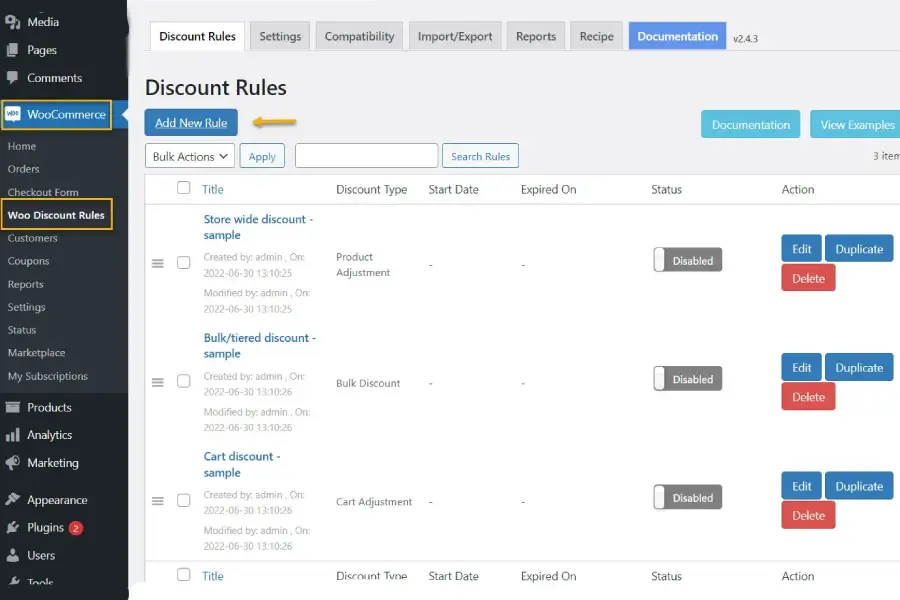Viewport: 900px width, 600px height.
Task: Open the Cart discount - sample link
Action: 242,464
